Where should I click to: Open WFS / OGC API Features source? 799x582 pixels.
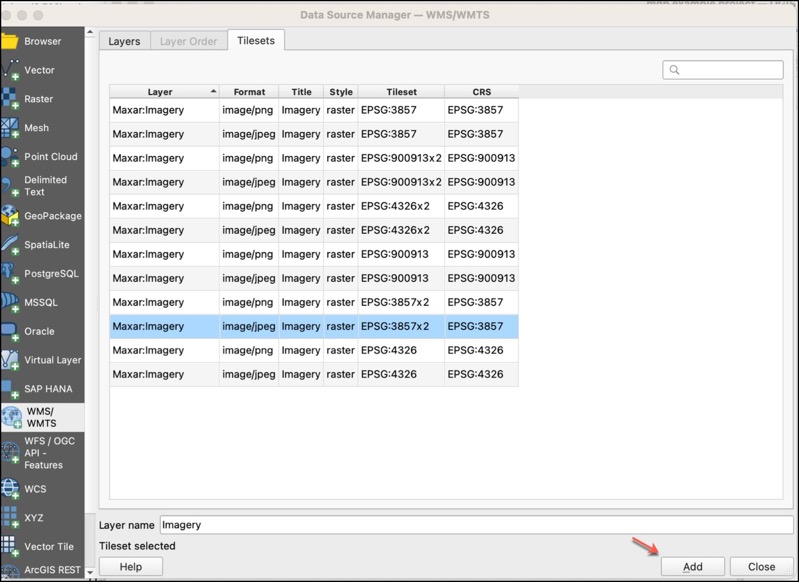pyautogui.click(x=42, y=453)
